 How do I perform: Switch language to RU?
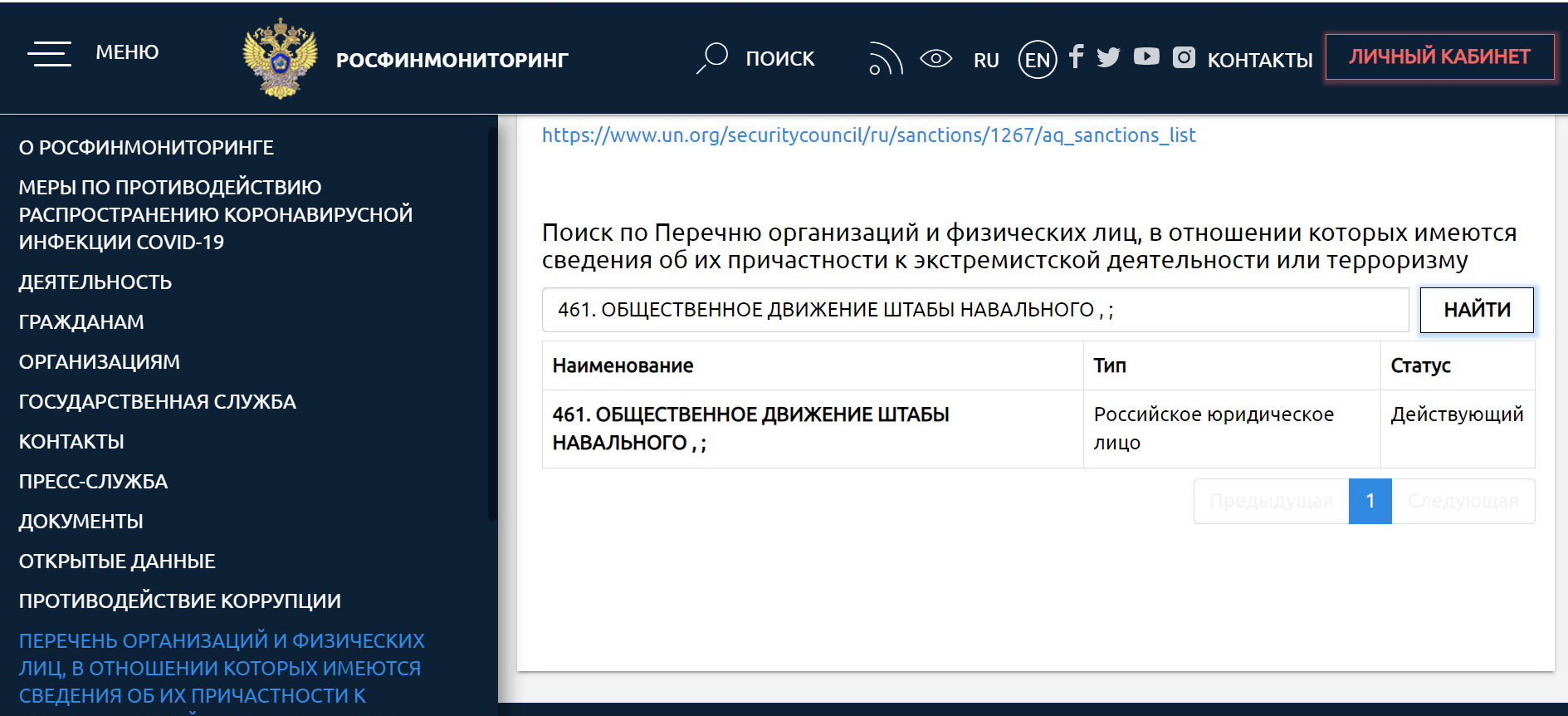point(986,61)
